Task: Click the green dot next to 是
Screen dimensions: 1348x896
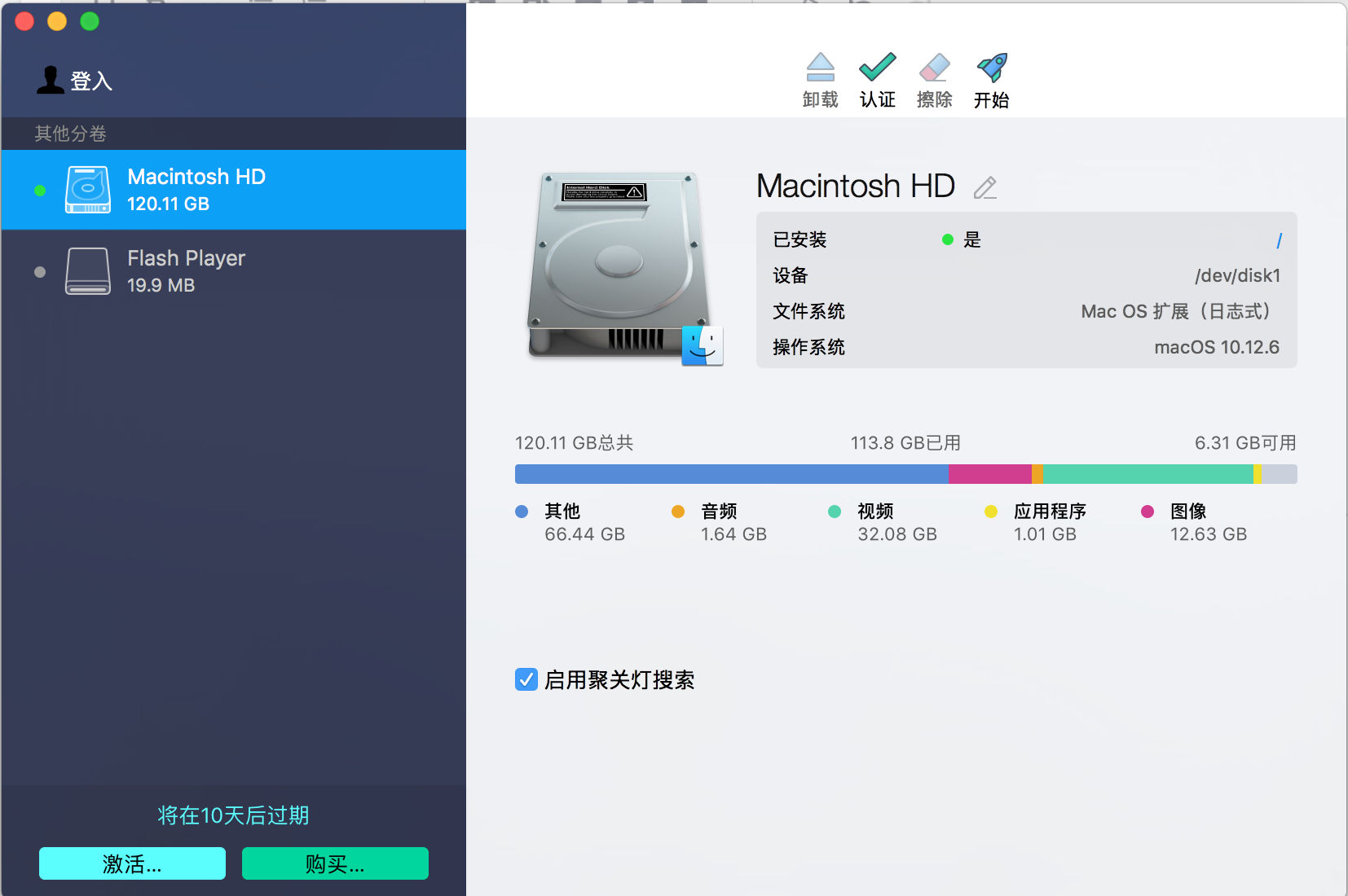Action: tap(948, 239)
